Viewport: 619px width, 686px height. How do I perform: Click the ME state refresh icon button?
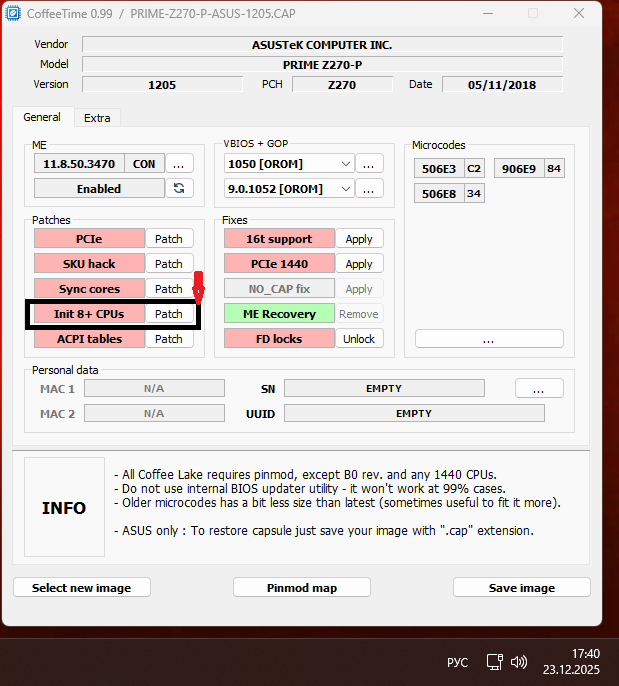(x=179, y=189)
